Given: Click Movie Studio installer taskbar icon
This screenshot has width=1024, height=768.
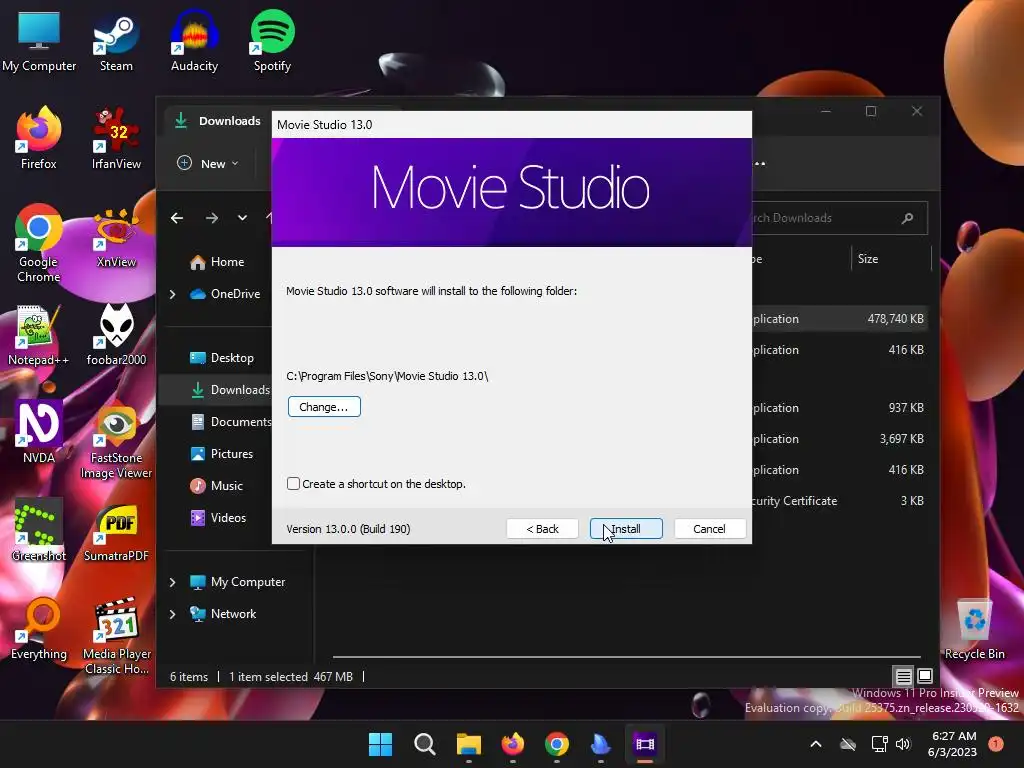Looking at the screenshot, I should pyautogui.click(x=645, y=744).
